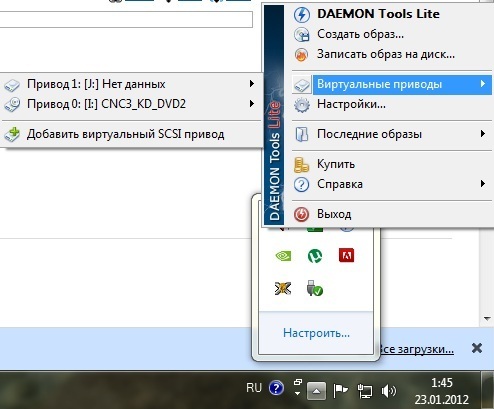494x409 pixels.
Task: Open the Все загрузки... link
Action: tap(417, 349)
